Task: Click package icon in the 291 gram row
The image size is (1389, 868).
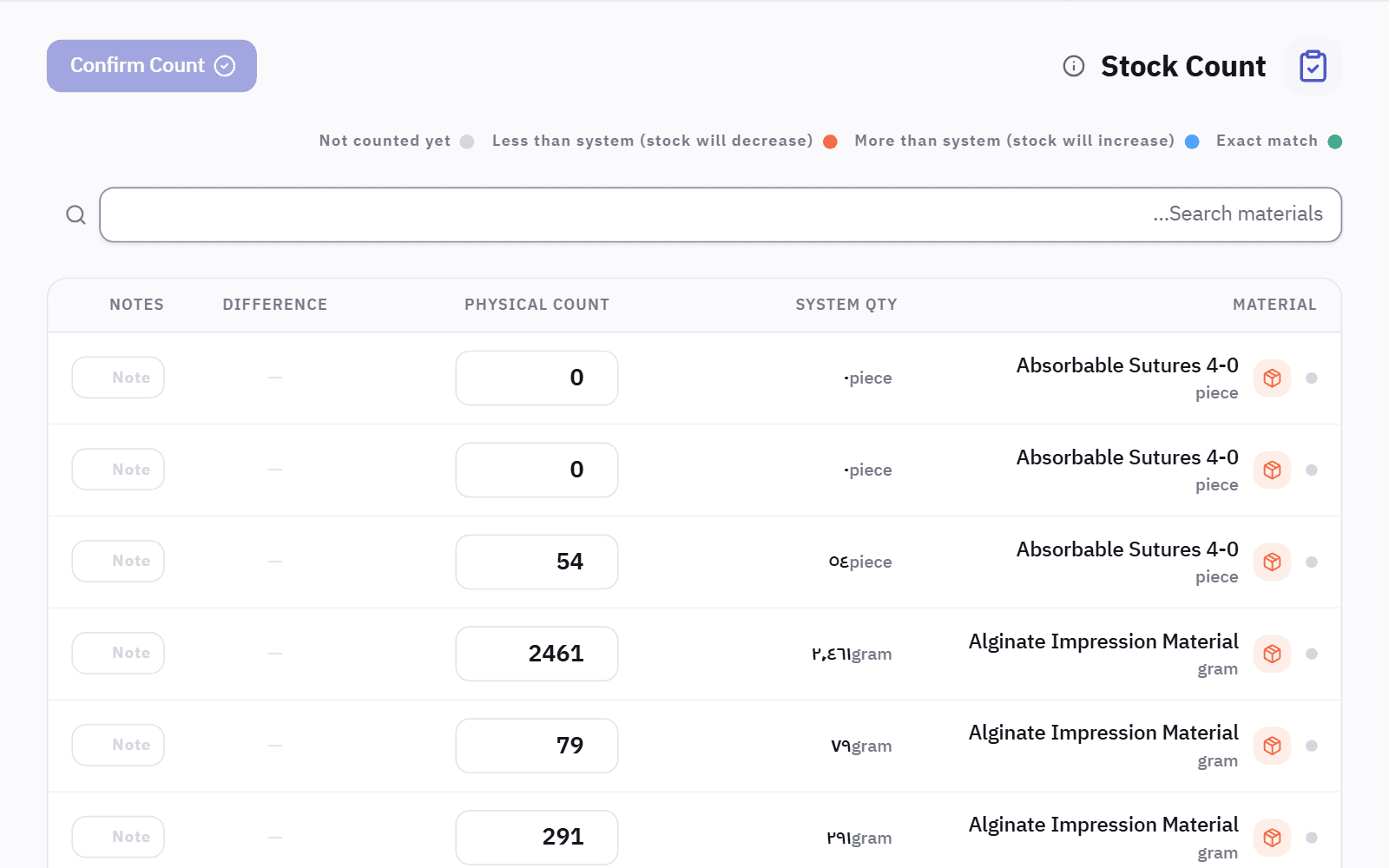Action: pos(1272,838)
